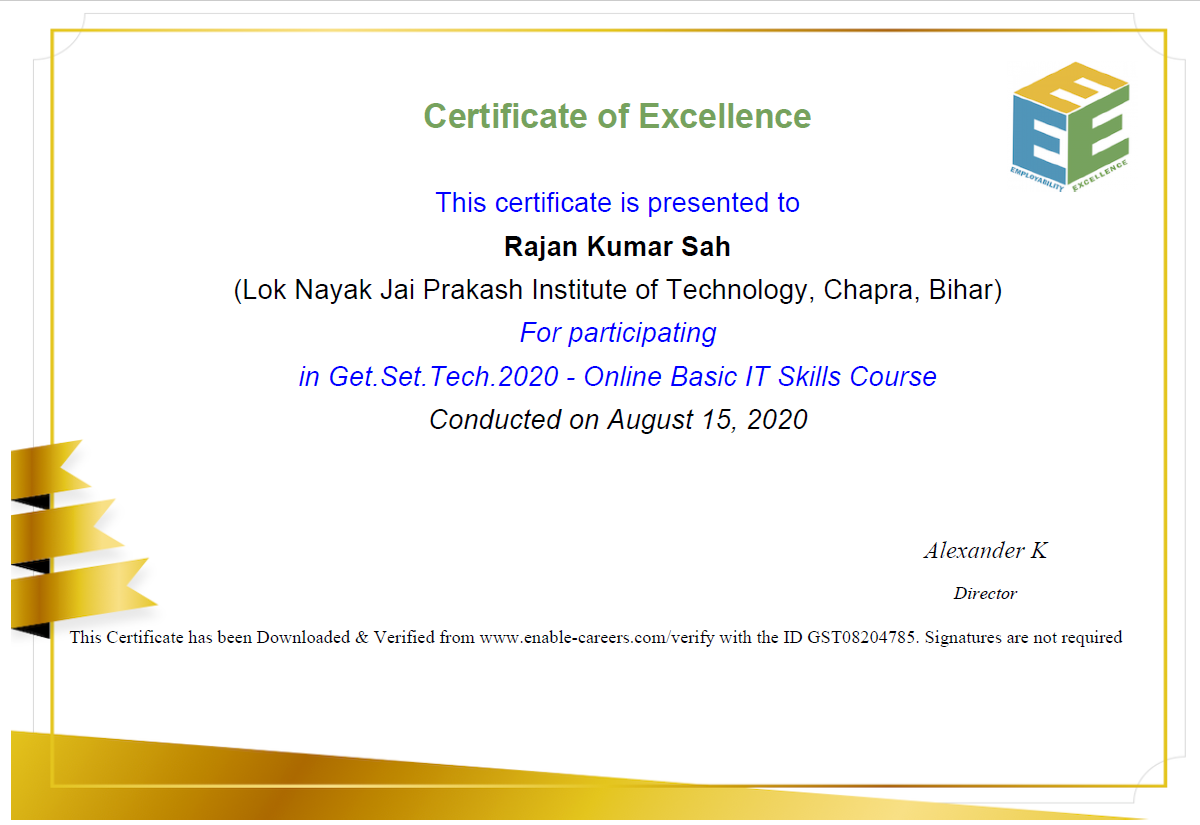This screenshot has width=1200, height=825.
Task: Click the Alexander K signature name
Action: (985, 551)
